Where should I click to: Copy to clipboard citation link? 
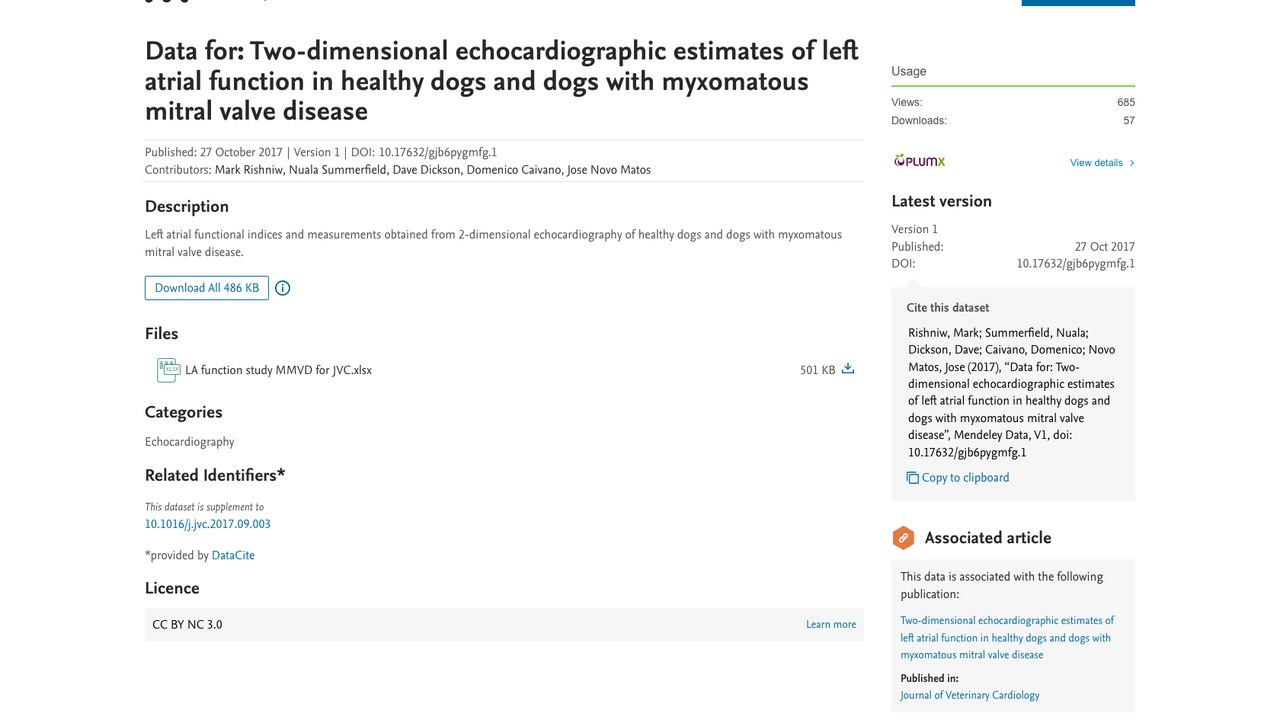point(965,478)
